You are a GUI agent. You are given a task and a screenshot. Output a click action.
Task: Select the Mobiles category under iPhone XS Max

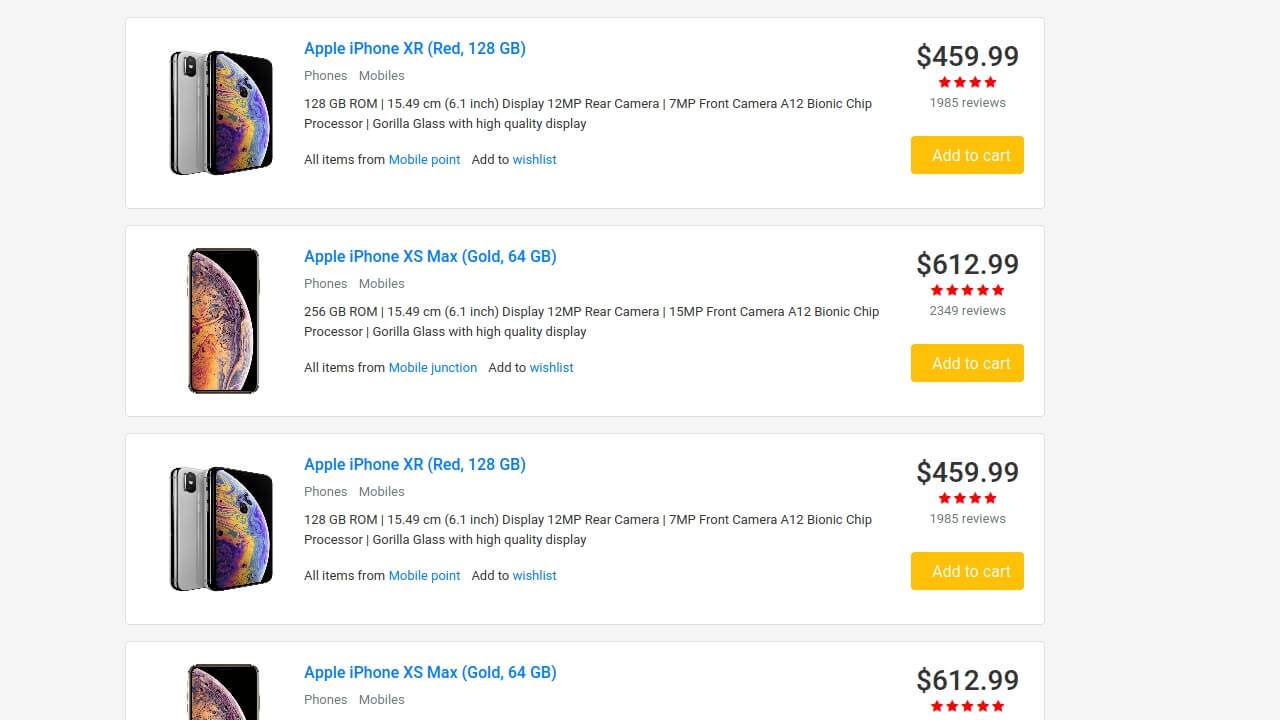tap(381, 283)
